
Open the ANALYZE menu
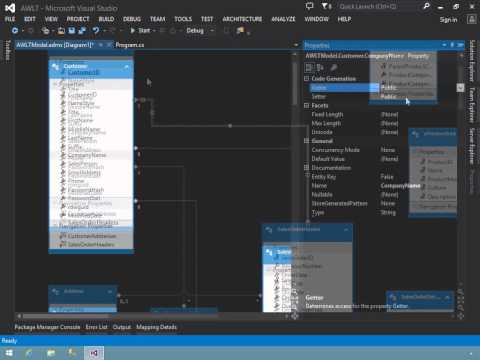pos(283,19)
